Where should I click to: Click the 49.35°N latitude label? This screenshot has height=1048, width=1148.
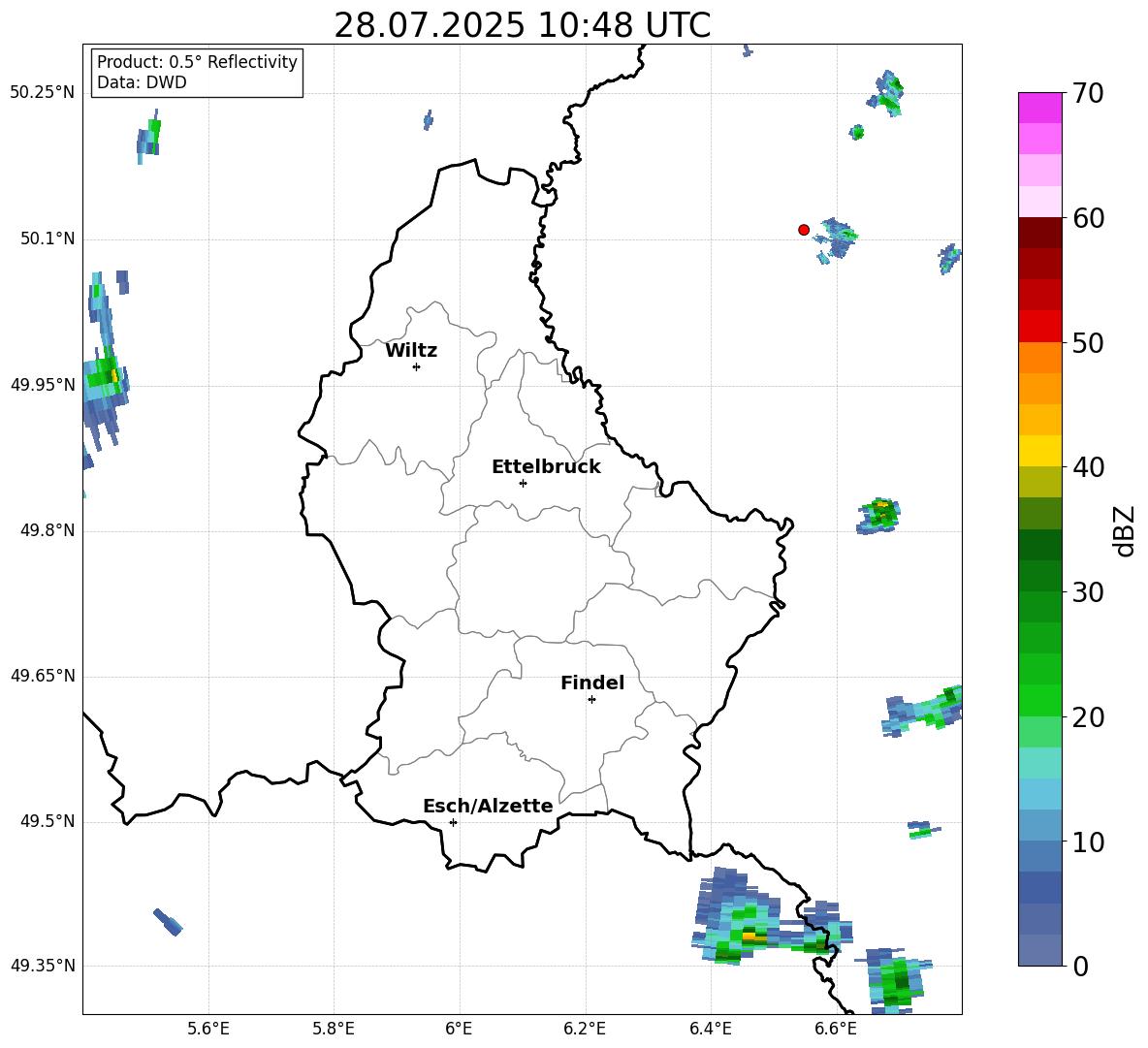[x=43, y=967]
